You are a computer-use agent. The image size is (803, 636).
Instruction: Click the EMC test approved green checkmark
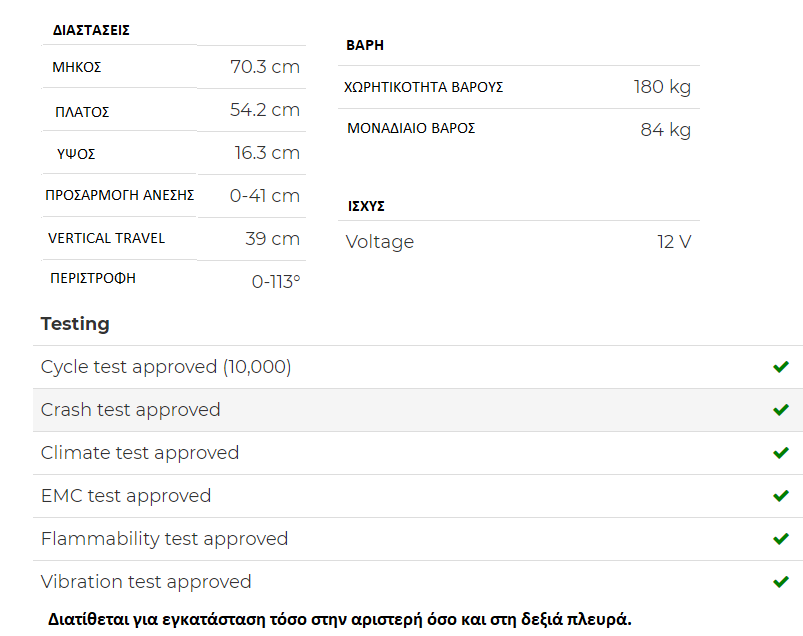tap(780, 496)
